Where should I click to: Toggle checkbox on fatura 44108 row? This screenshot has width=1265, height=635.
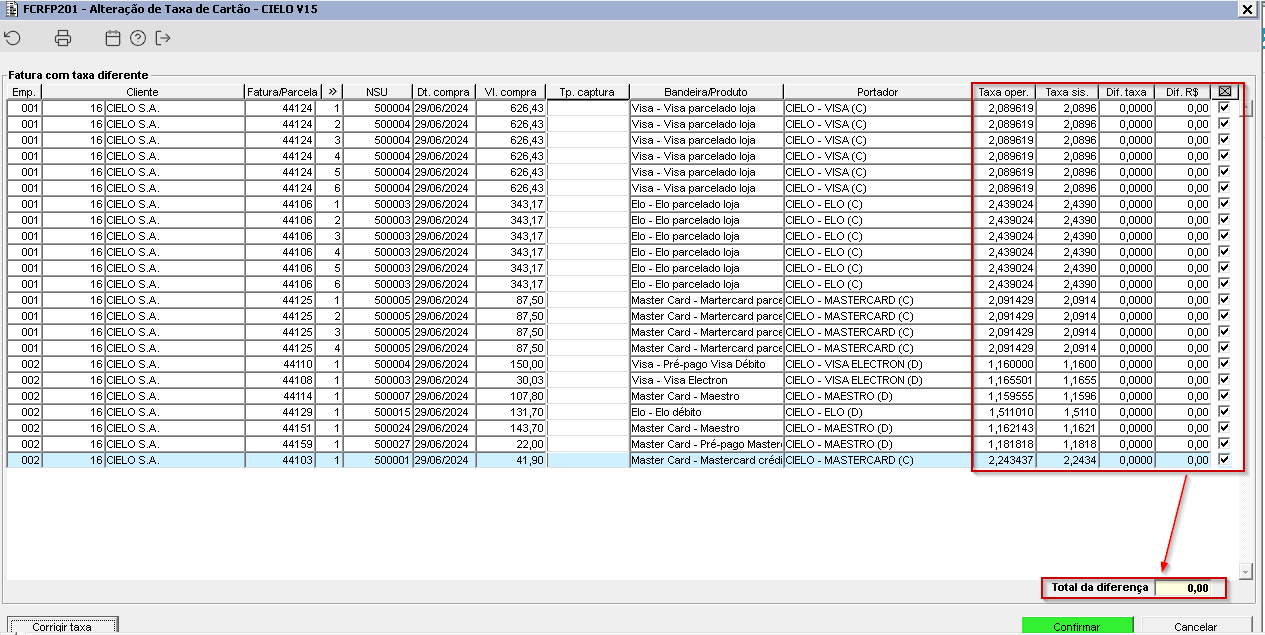point(1225,380)
